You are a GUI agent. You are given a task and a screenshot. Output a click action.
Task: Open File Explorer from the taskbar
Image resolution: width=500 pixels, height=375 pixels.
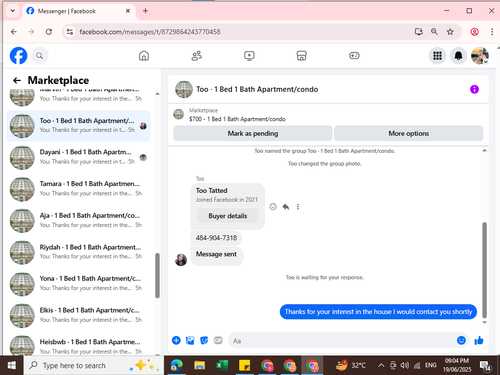pos(199,366)
